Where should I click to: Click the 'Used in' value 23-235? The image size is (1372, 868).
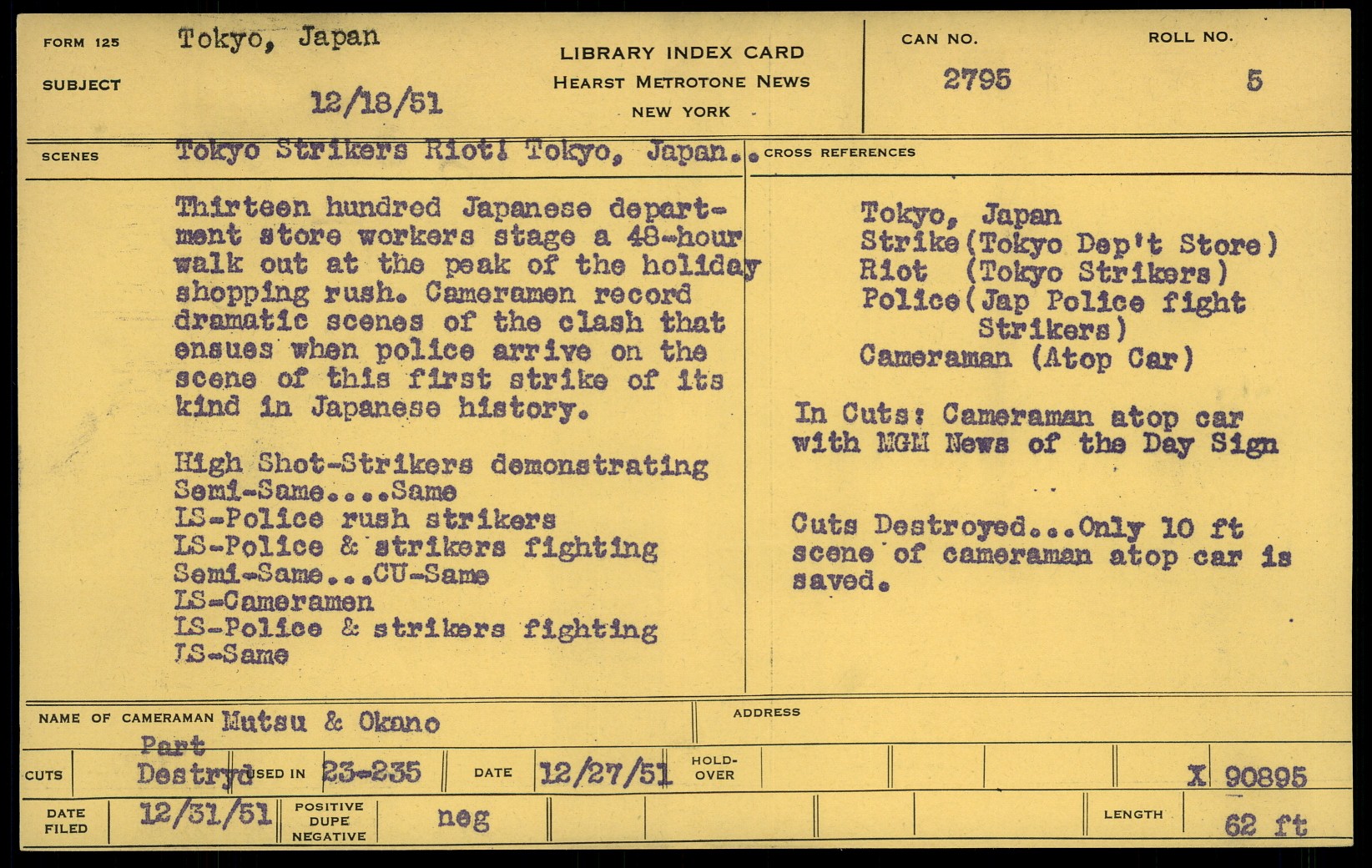pos(371,773)
